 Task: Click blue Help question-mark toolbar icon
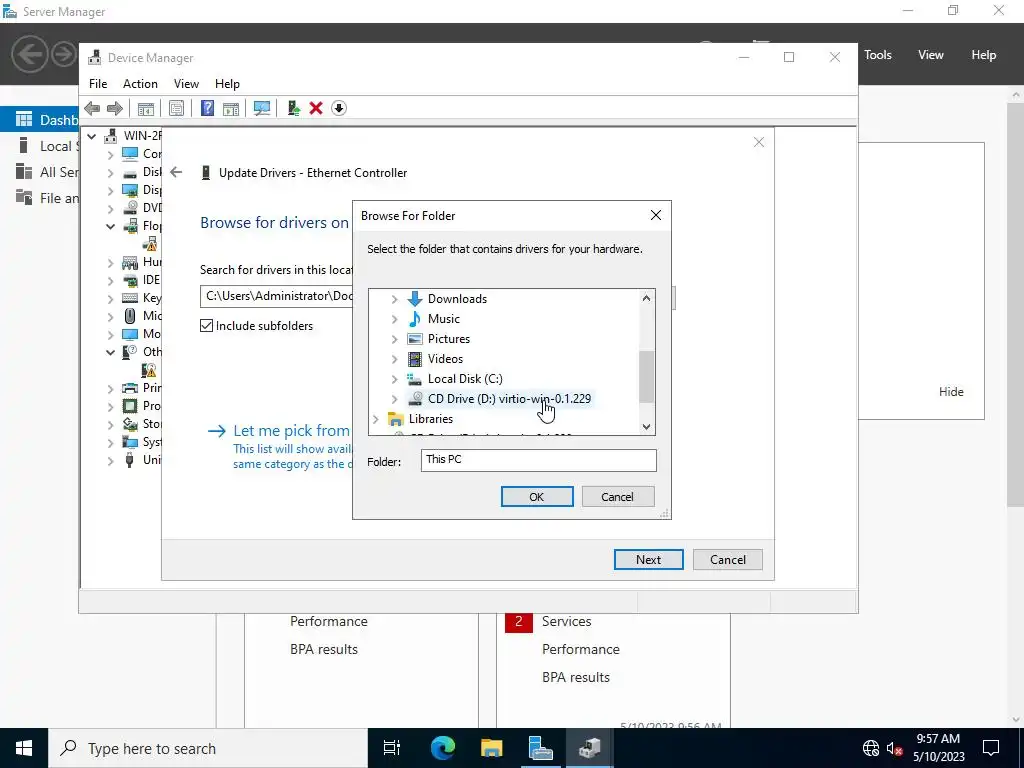207,108
